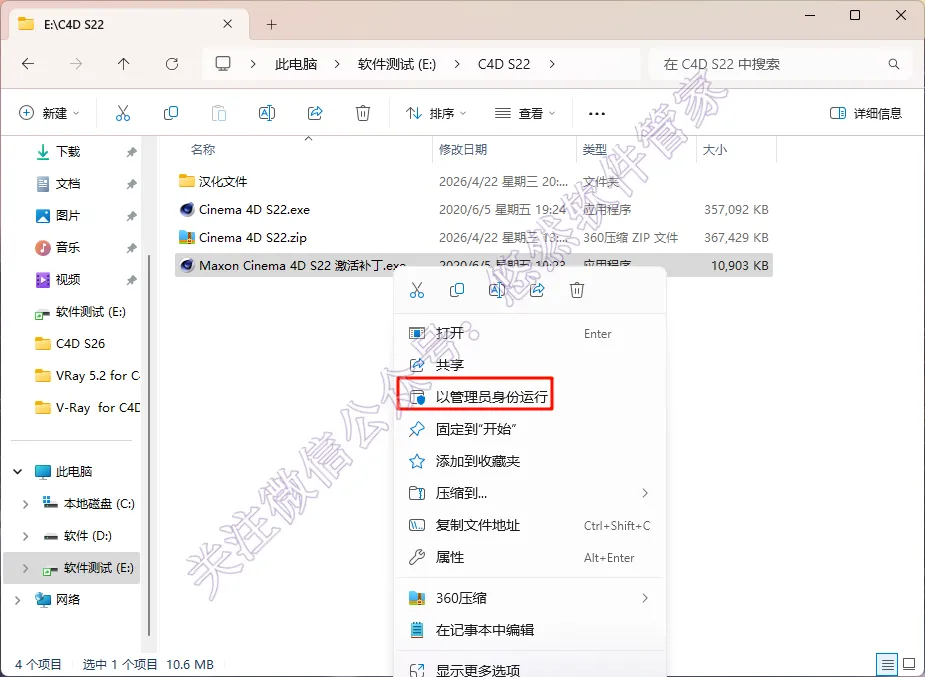
Task: Open the 排序 sort dropdown
Action: click(x=436, y=113)
